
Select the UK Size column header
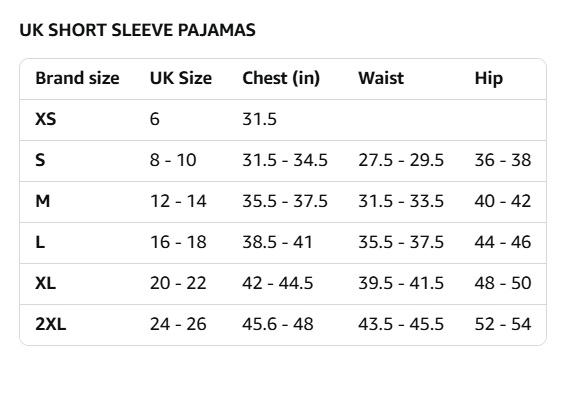click(x=181, y=78)
